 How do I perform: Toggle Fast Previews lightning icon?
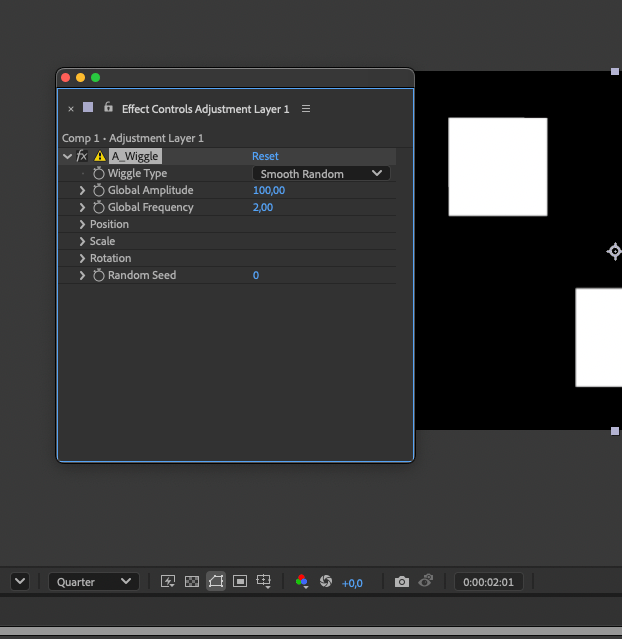[x=168, y=581]
